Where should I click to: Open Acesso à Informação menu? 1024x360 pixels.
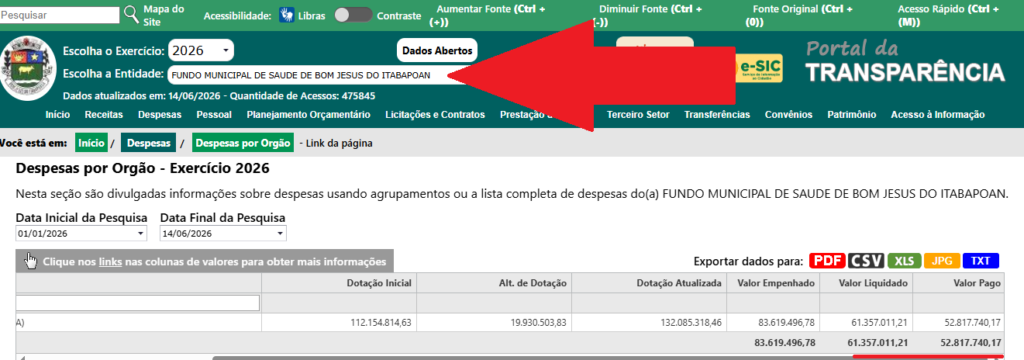pyautogui.click(x=938, y=115)
